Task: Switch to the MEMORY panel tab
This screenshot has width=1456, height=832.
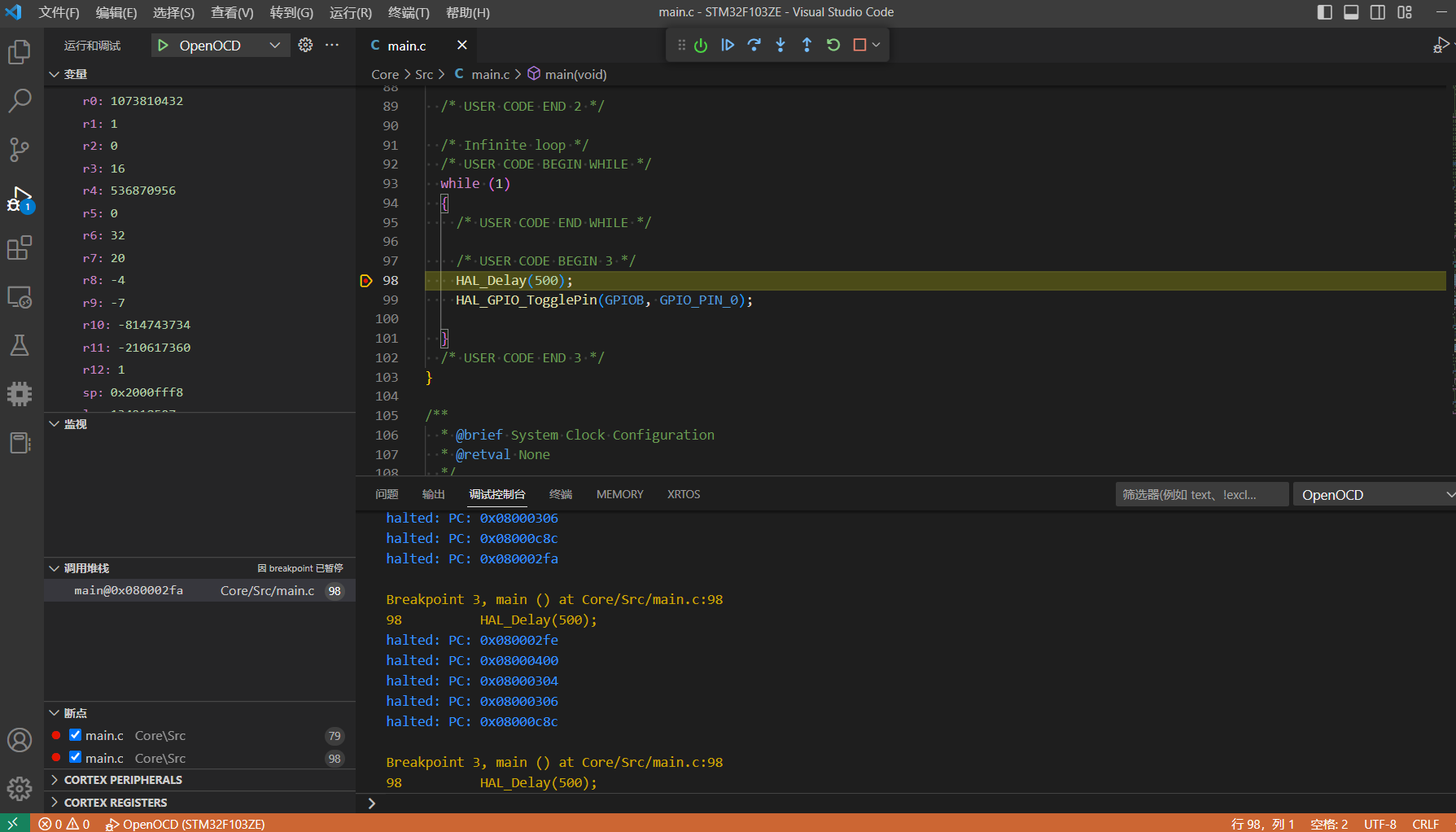Action: click(619, 494)
